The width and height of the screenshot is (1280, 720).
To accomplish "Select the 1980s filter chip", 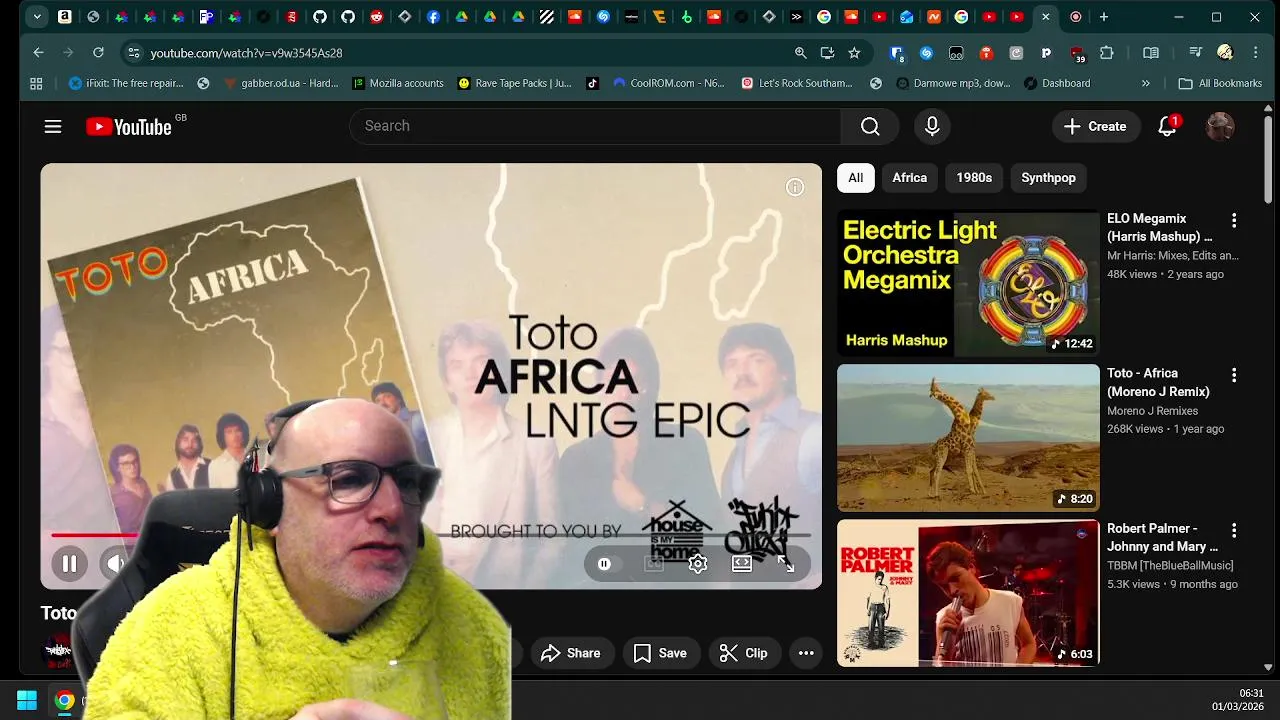I will [x=974, y=178].
